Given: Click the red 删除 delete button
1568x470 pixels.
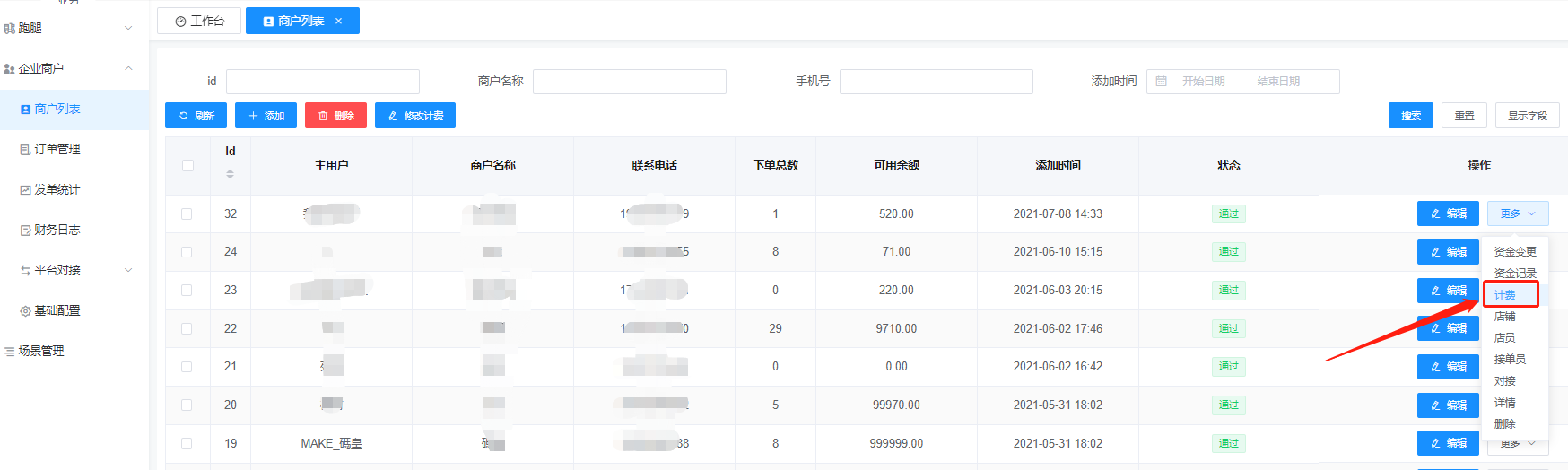Looking at the screenshot, I should point(335,116).
